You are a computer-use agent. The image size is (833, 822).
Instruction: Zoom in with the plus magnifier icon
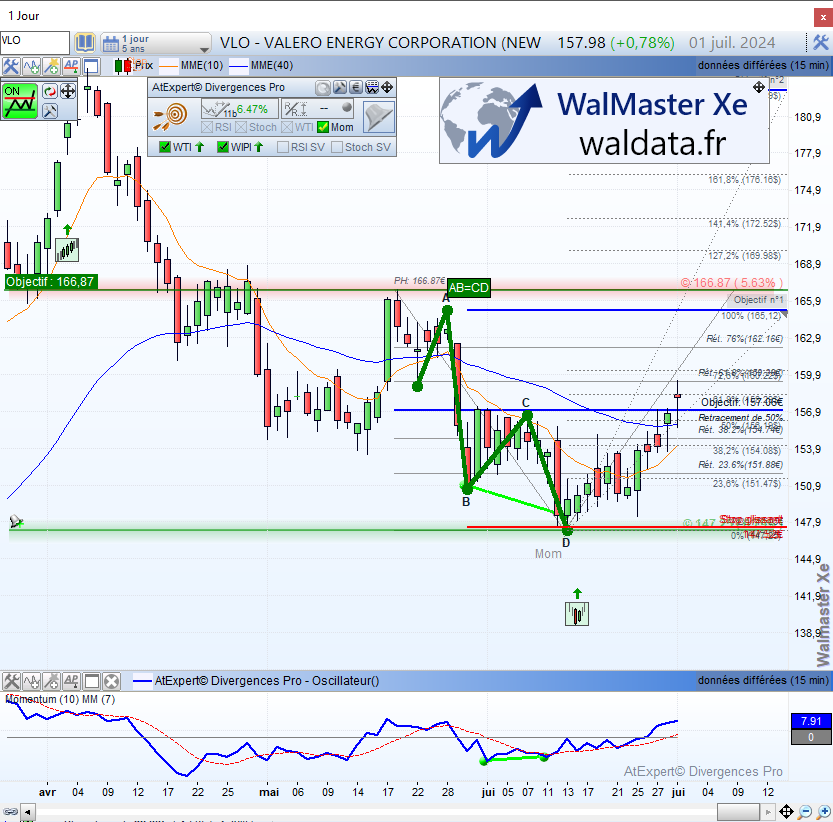[x=823, y=812]
